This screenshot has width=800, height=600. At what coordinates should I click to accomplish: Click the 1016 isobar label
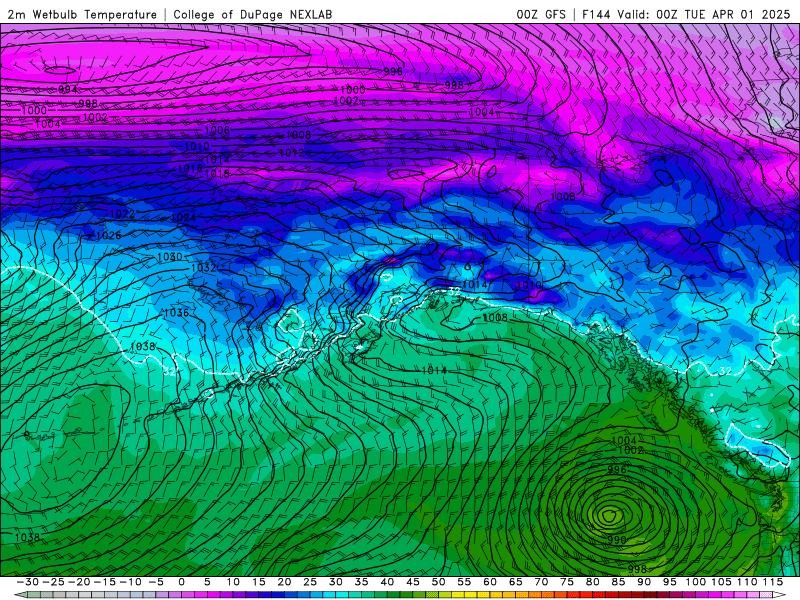coord(190,168)
